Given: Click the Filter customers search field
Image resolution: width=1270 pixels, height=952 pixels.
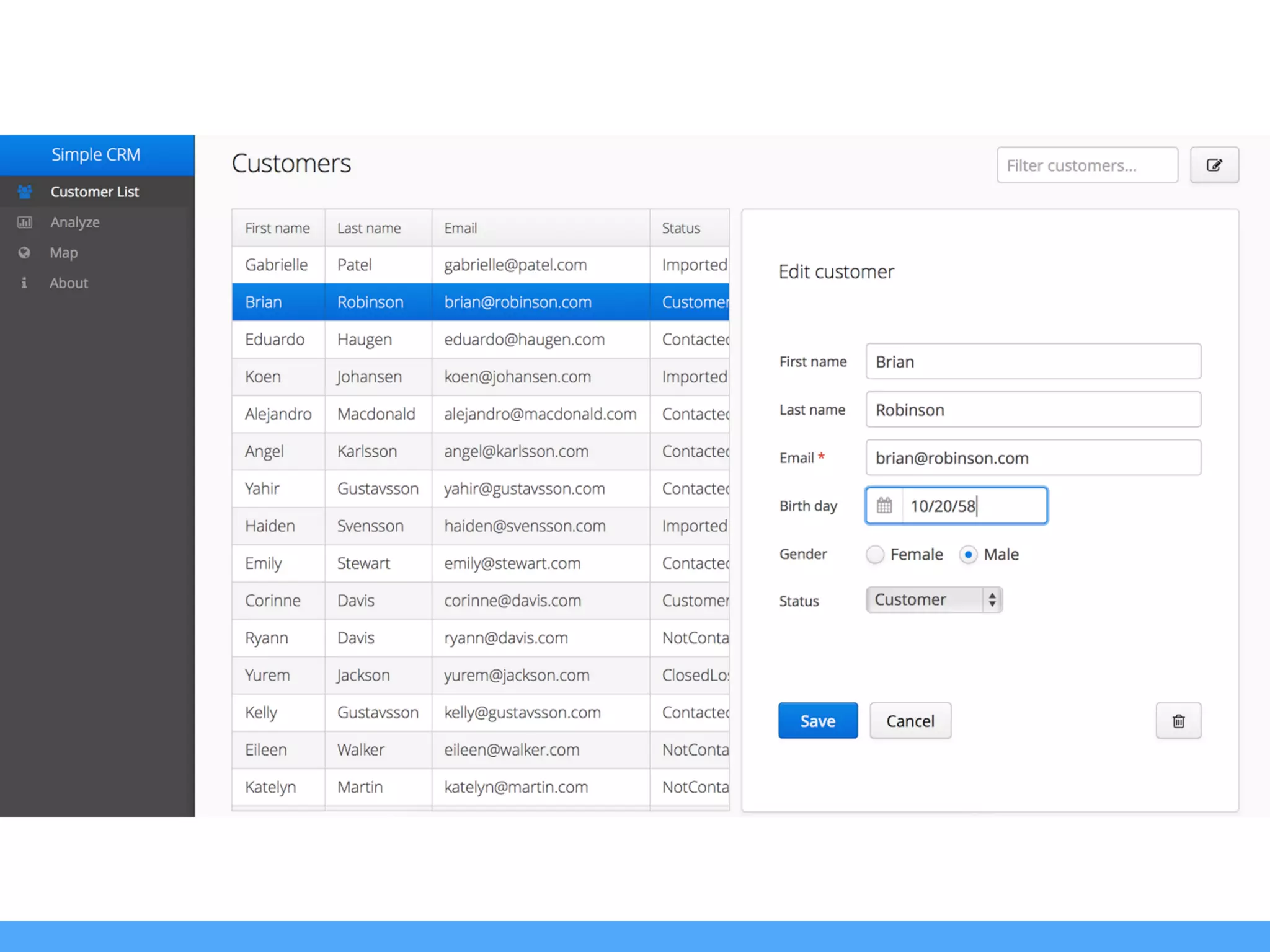Looking at the screenshot, I should (x=1086, y=165).
